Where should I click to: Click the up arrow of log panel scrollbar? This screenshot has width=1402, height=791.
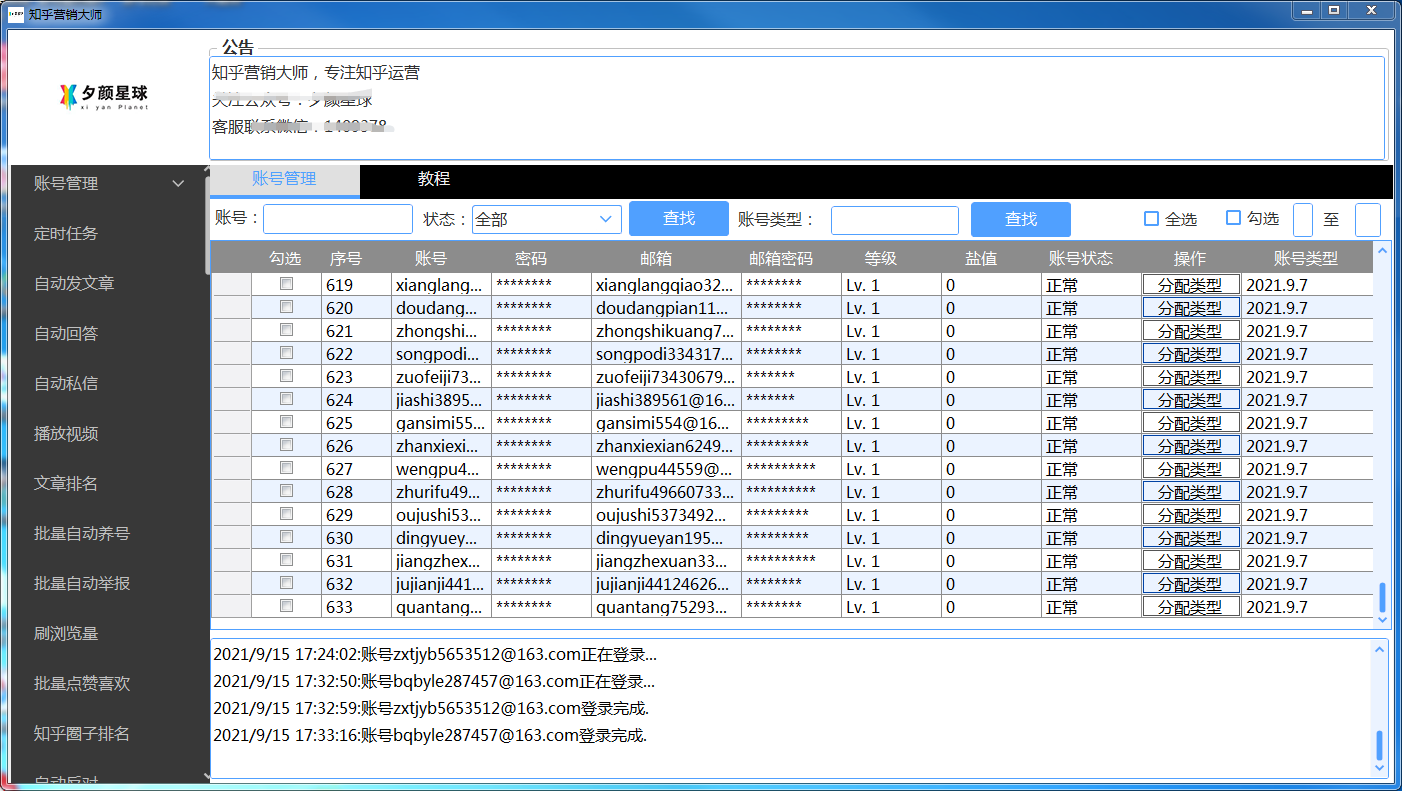coord(1380,649)
